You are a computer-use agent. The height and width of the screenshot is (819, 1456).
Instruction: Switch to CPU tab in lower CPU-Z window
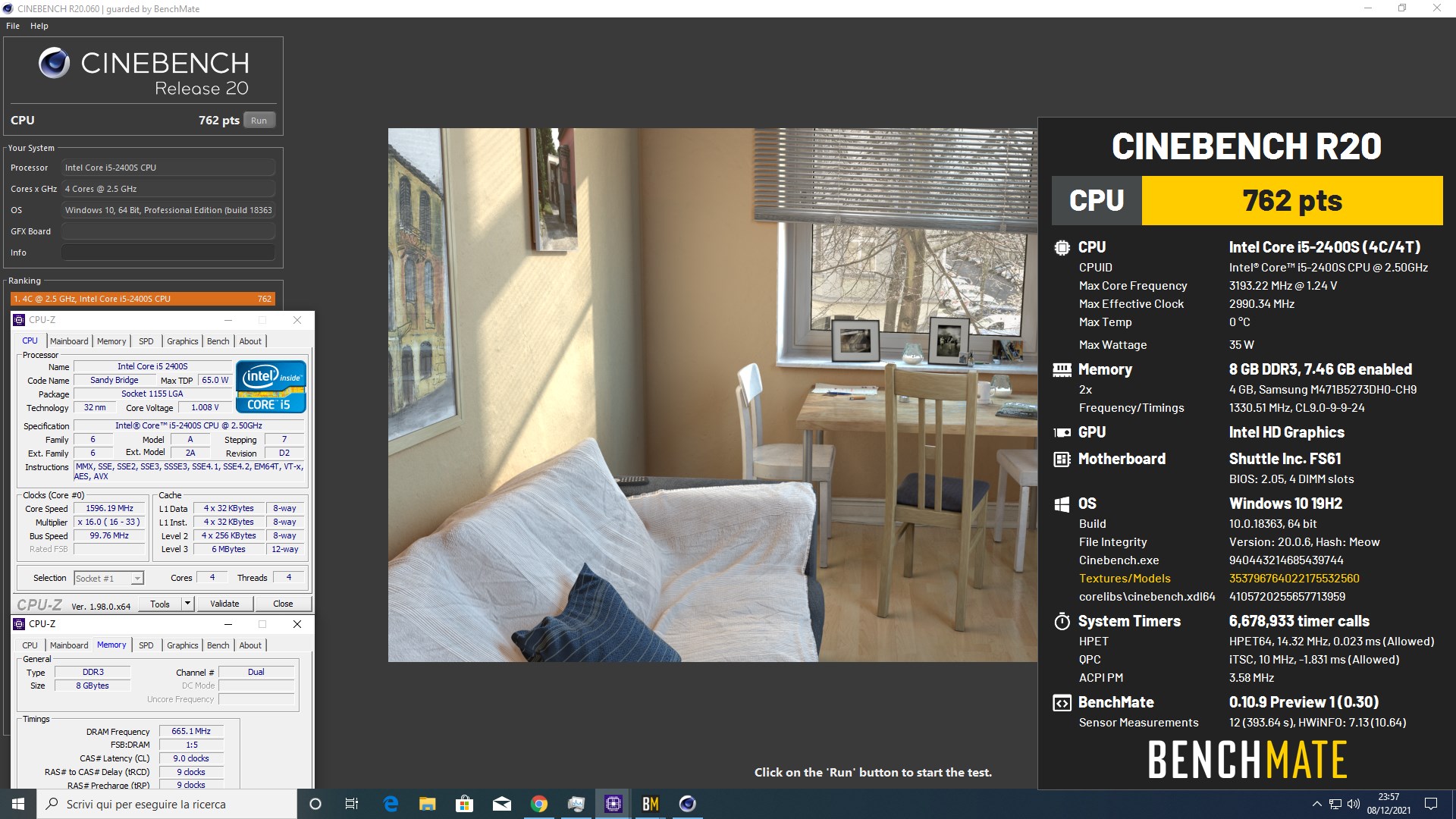point(30,645)
